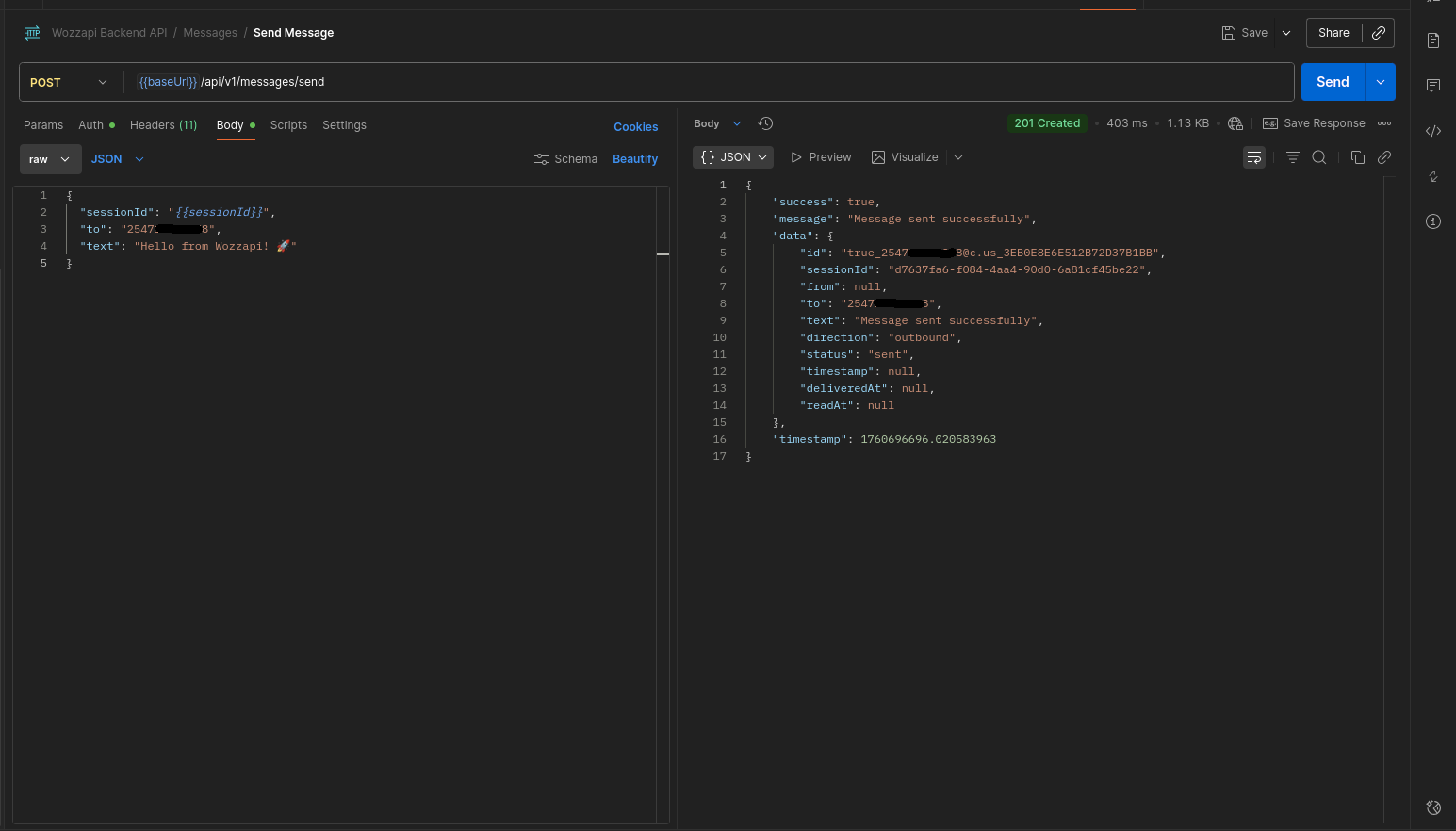
Task: Click the network globe lock icon
Action: tap(1235, 123)
